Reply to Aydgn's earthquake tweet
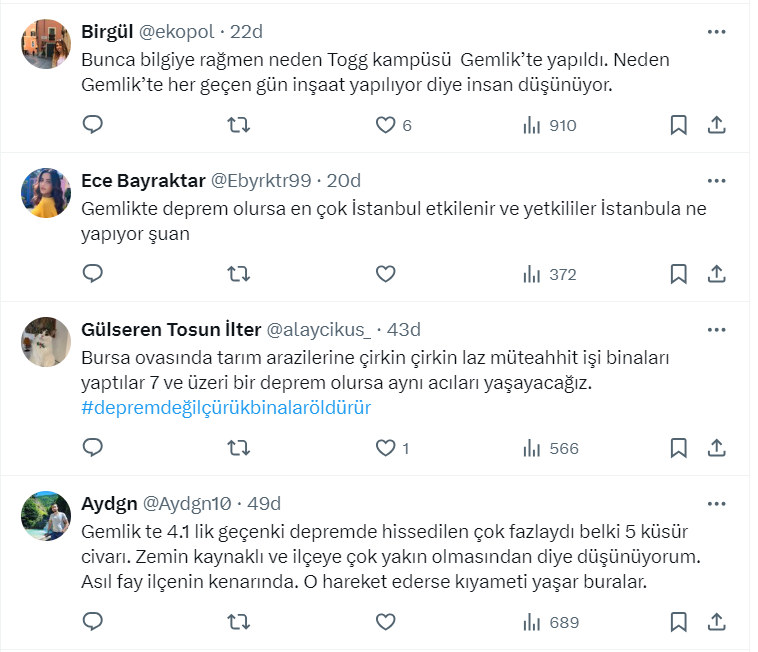Image resolution: width=758 pixels, height=652 pixels. pos(93,622)
